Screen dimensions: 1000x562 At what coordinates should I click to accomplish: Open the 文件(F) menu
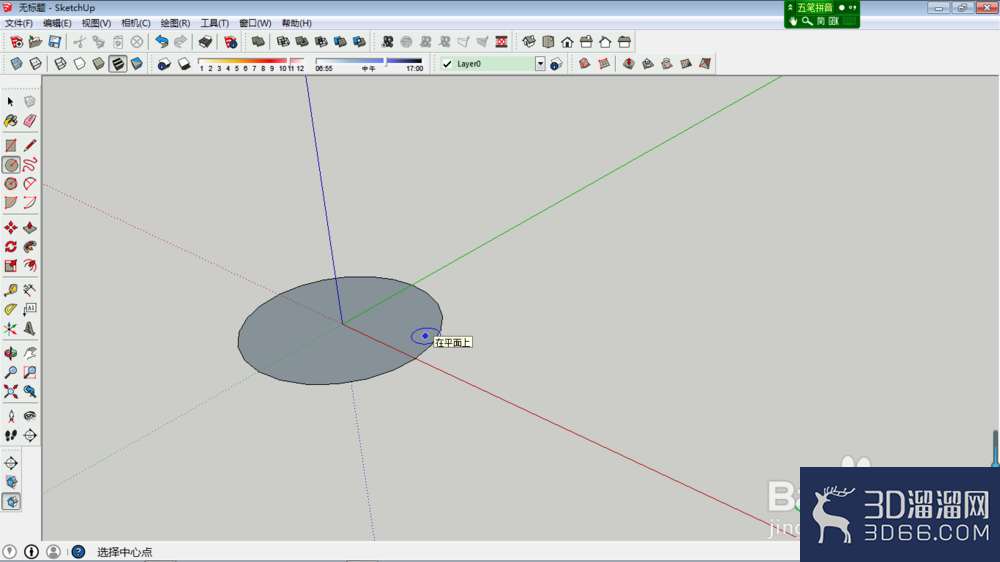pos(19,23)
